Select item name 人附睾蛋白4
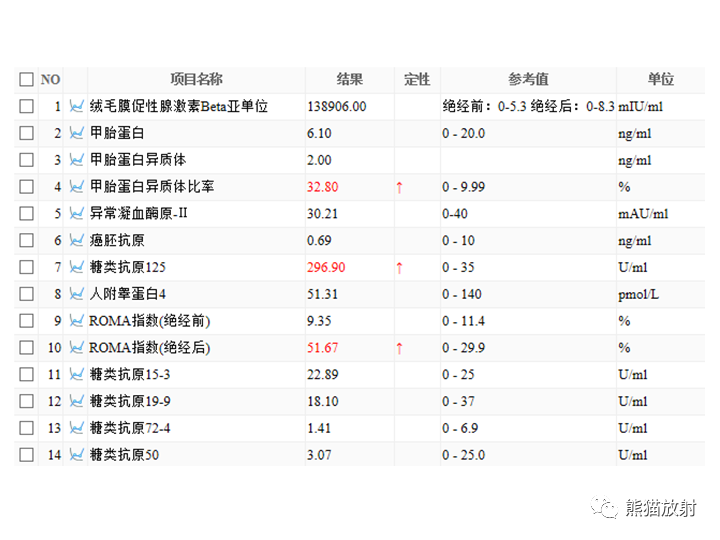This screenshot has height=540, width=720. pos(128,294)
